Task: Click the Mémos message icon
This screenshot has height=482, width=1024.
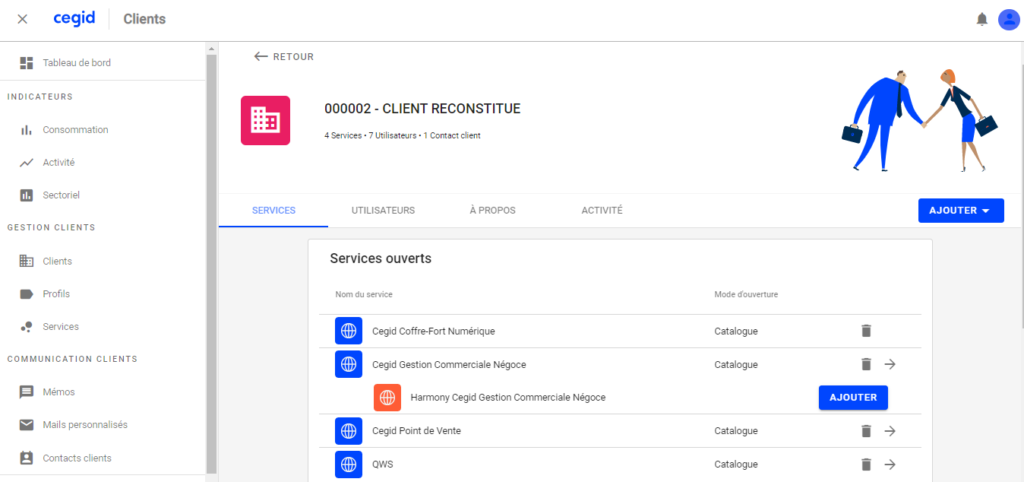Action: click(26, 392)
